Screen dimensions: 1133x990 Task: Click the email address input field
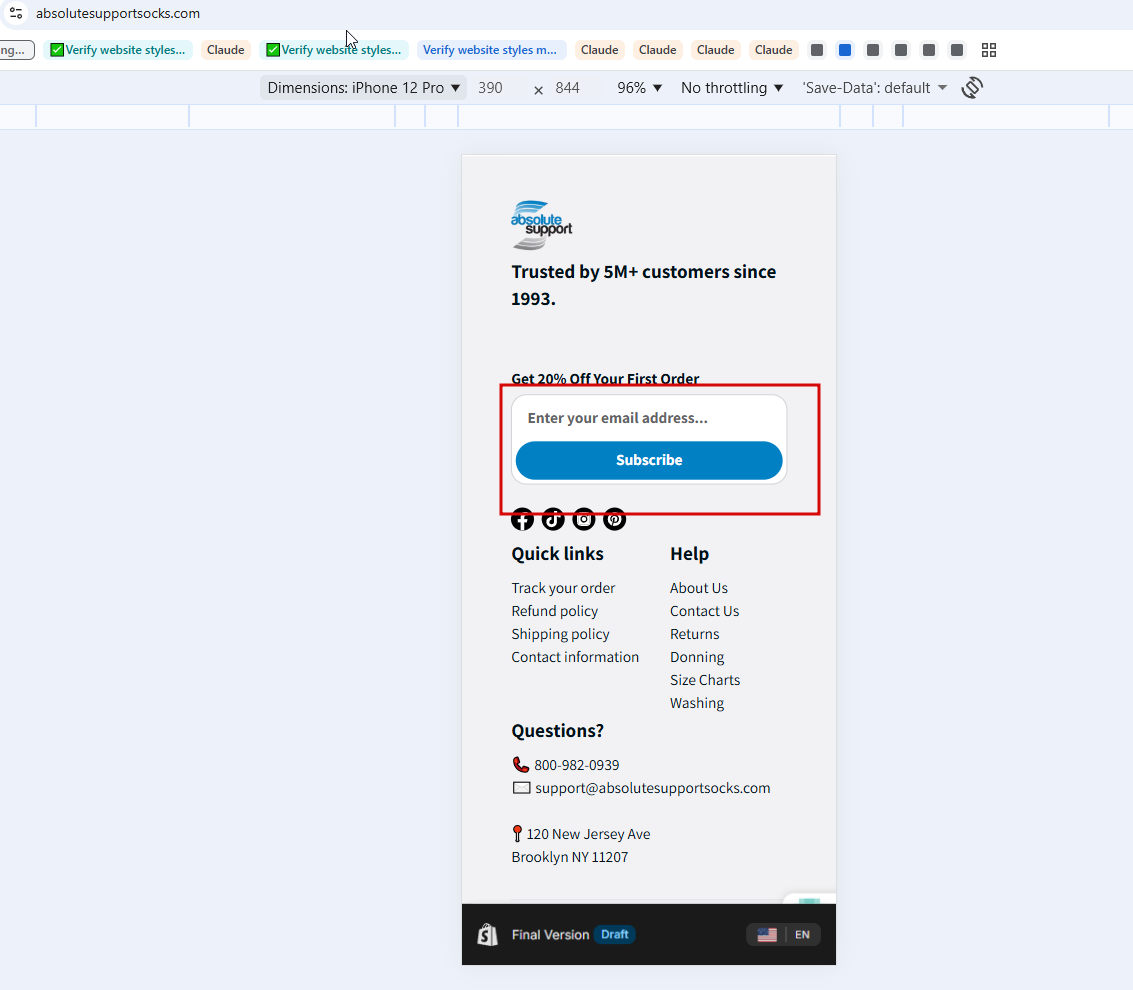[649, 418]
